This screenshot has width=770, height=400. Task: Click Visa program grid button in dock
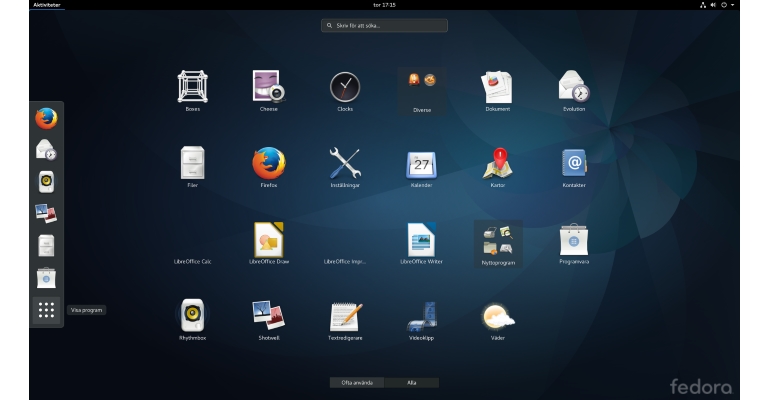[x=46, y=310]
